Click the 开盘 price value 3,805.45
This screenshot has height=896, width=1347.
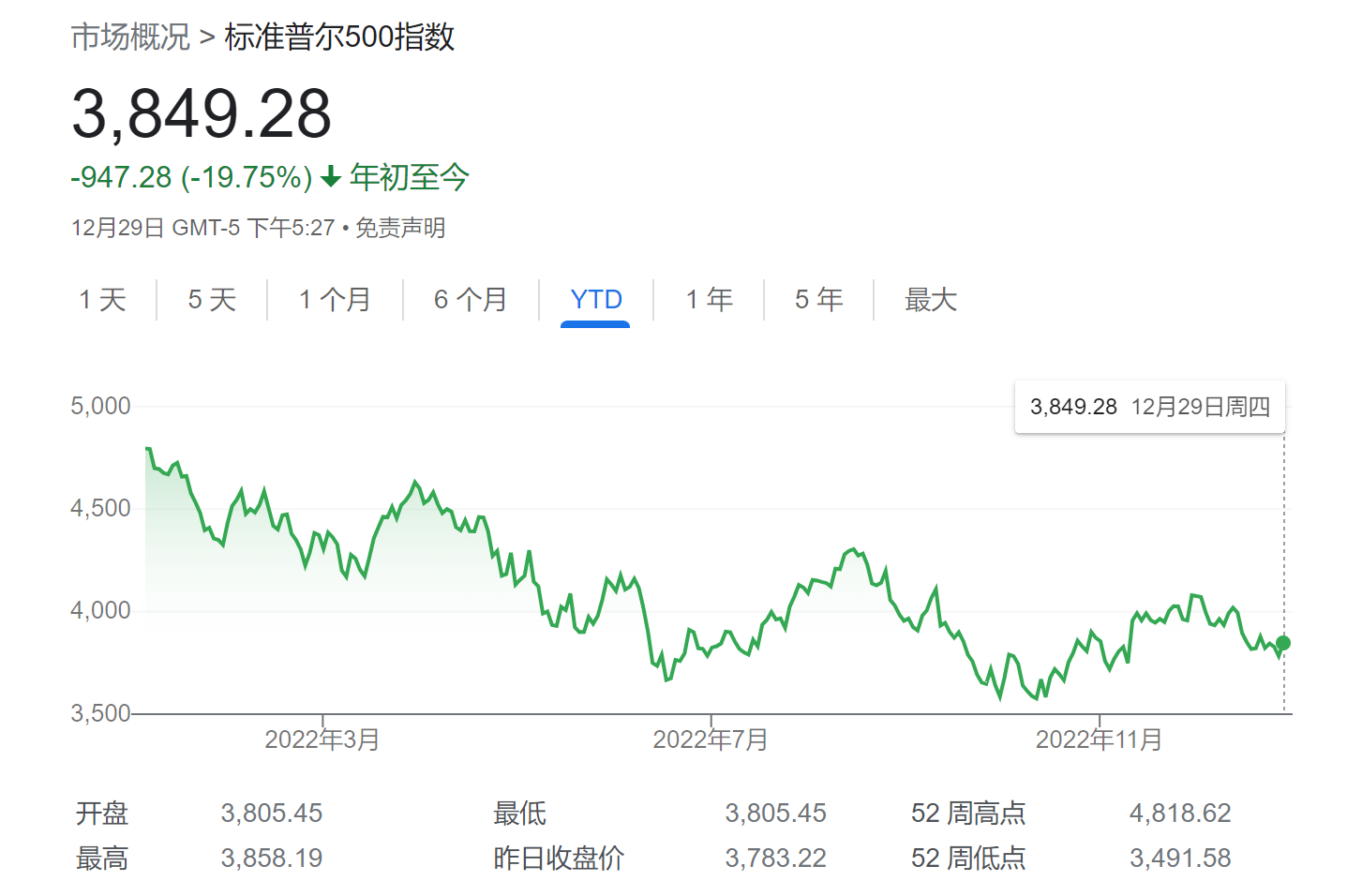click(x=271, y=814)
